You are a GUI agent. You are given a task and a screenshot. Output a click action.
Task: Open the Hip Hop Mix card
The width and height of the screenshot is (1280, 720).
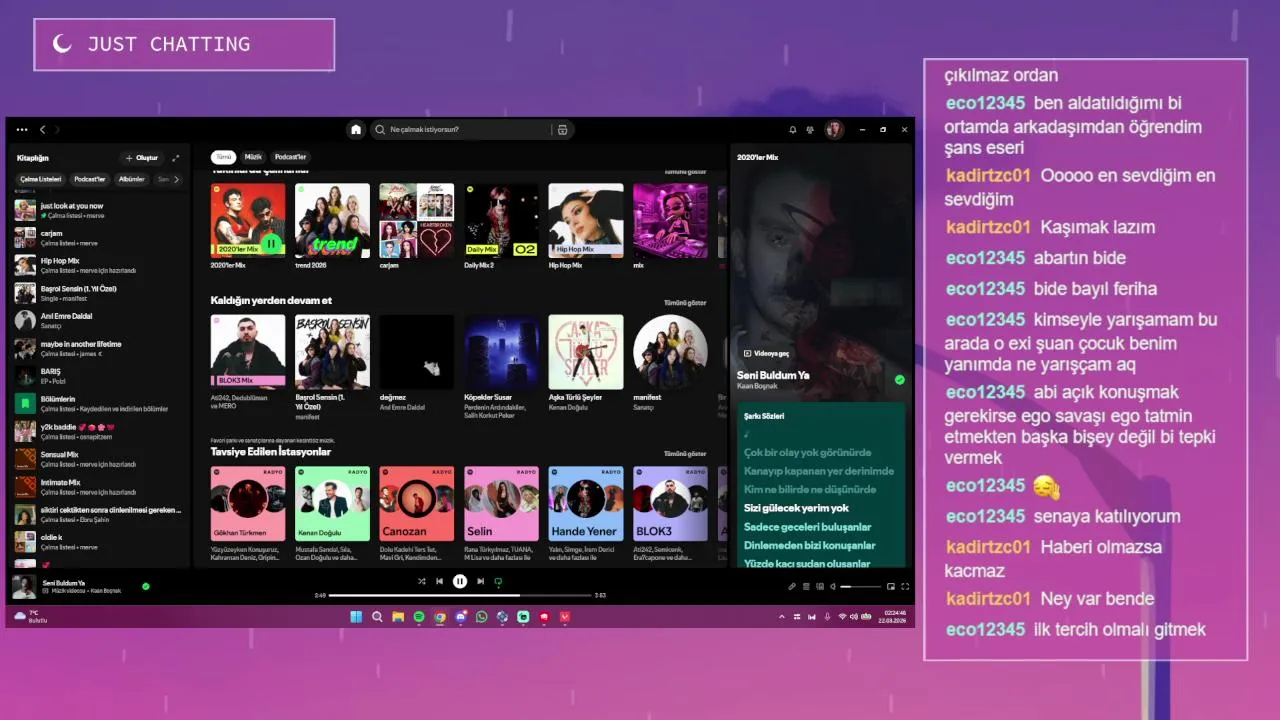(x=586, y=226)
